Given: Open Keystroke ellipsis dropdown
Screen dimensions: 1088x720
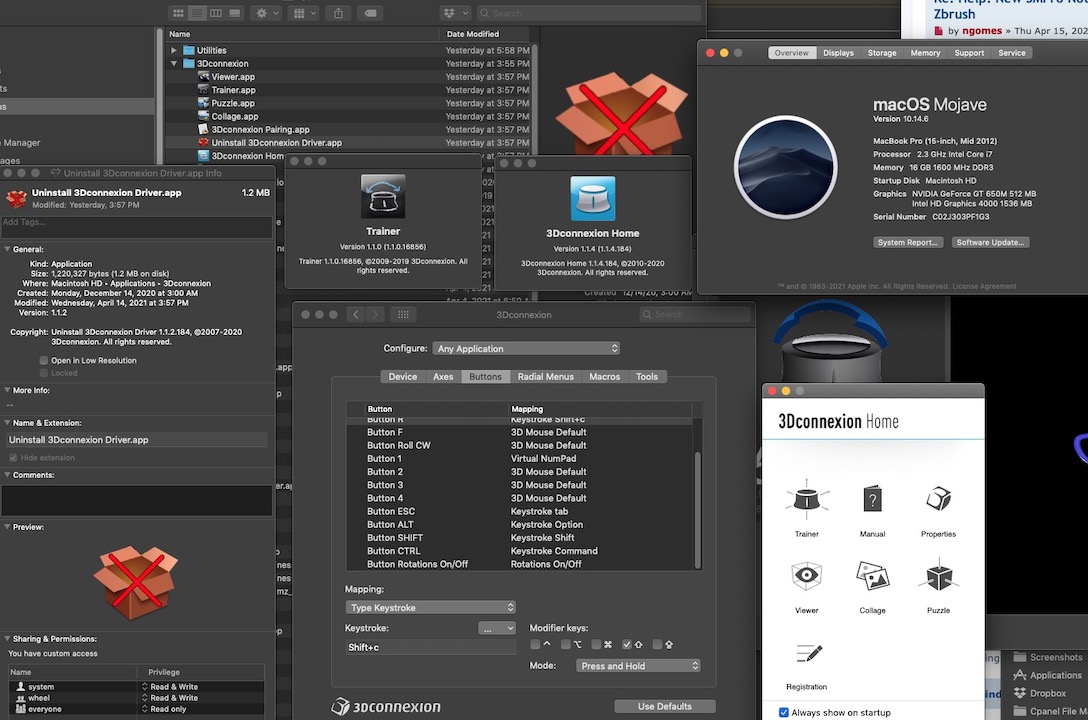Looking at the screenshot, I should tap(497, 628).
